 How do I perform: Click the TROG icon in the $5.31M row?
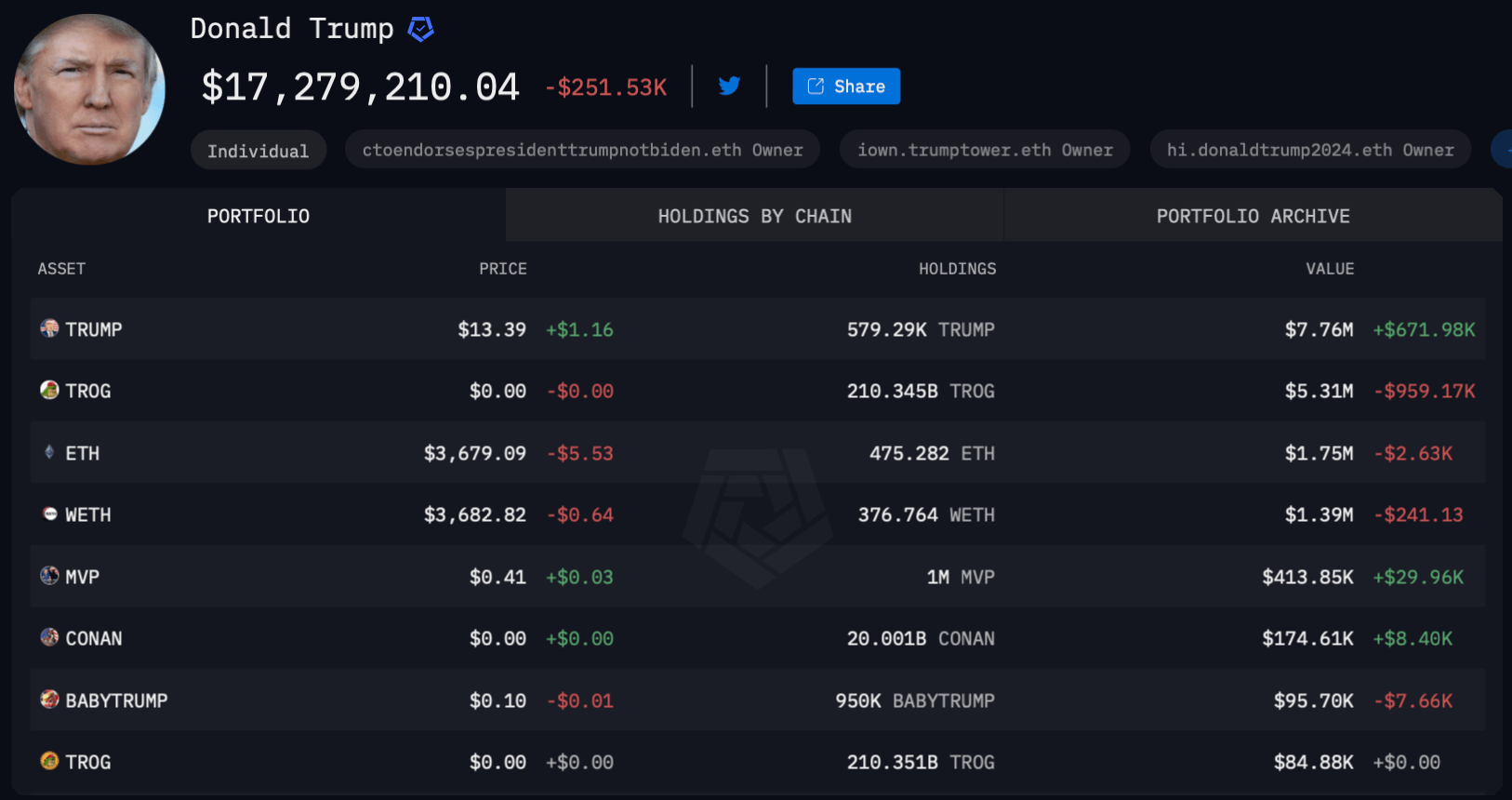pyautogui.click(x=49, y=390)
